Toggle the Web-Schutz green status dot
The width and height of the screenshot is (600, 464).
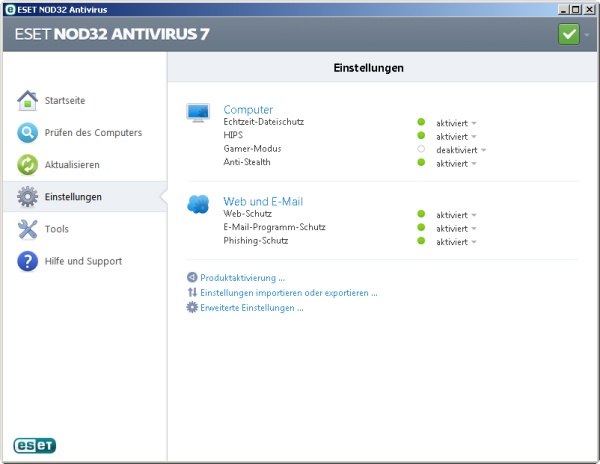click(x=421, y=214)
